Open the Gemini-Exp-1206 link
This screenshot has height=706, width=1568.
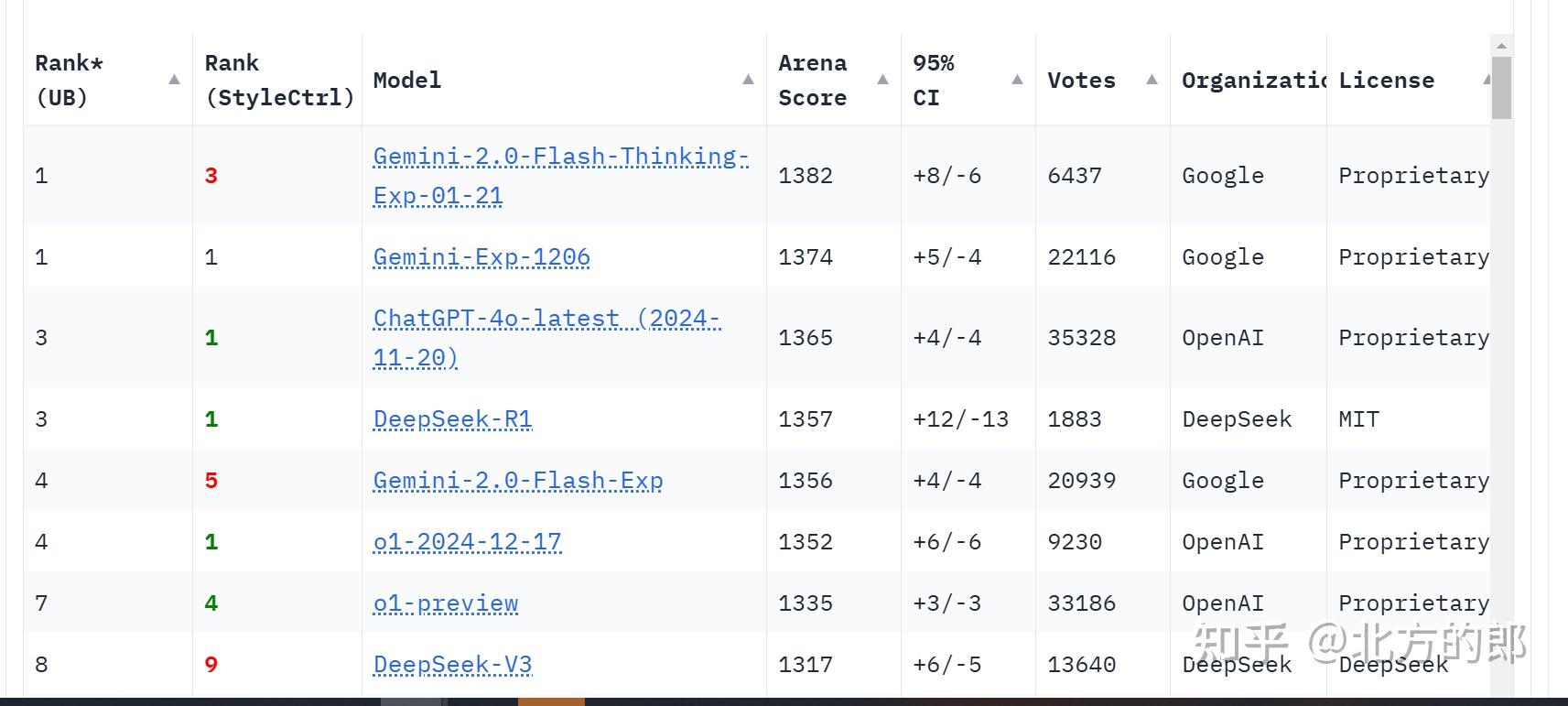tap(481, 257)
